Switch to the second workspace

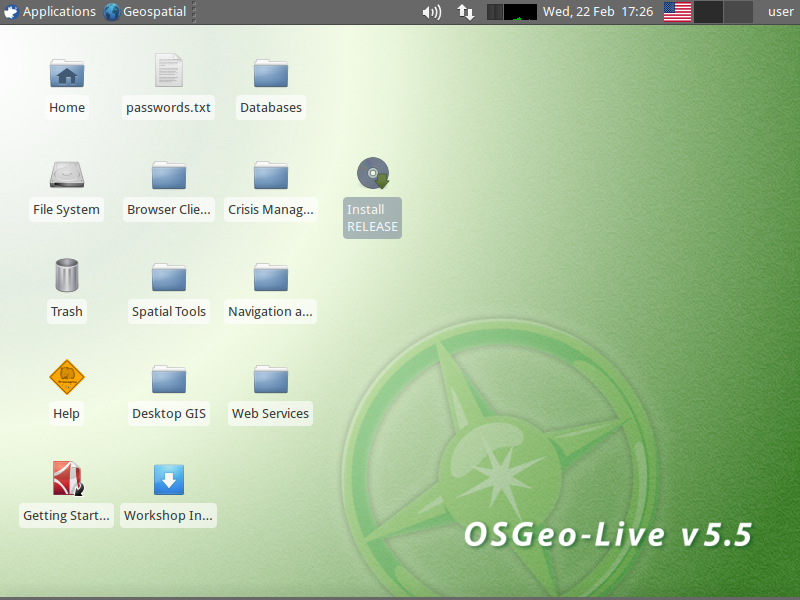738,12
